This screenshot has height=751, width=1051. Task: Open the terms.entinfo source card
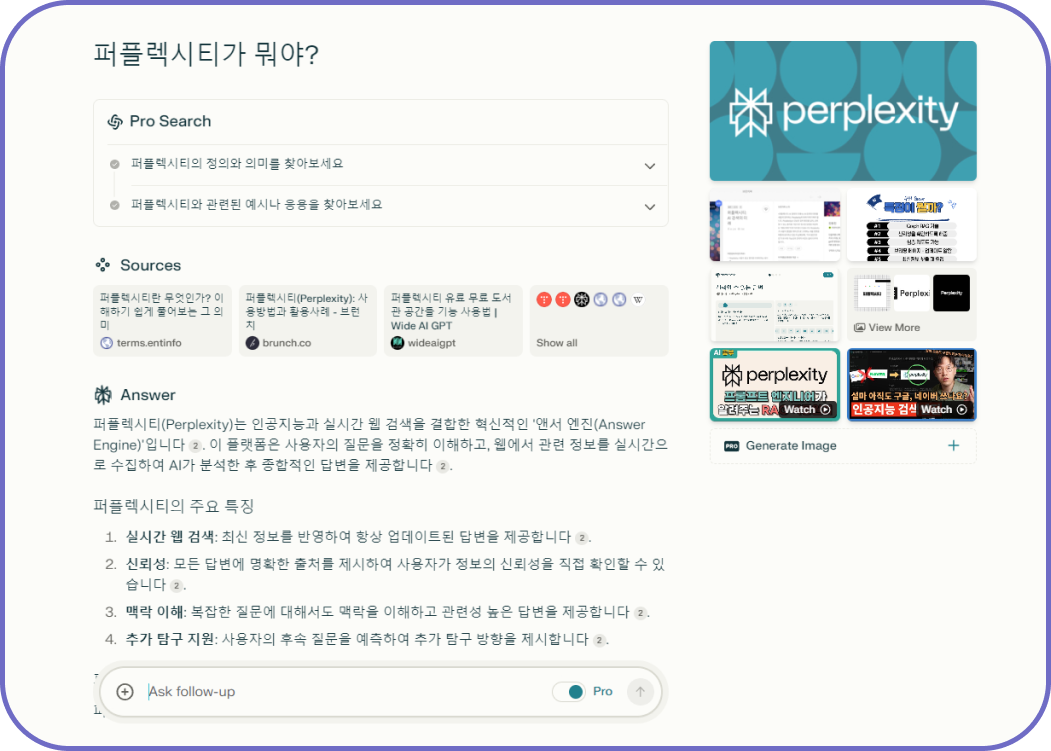(x=162, y=321)
